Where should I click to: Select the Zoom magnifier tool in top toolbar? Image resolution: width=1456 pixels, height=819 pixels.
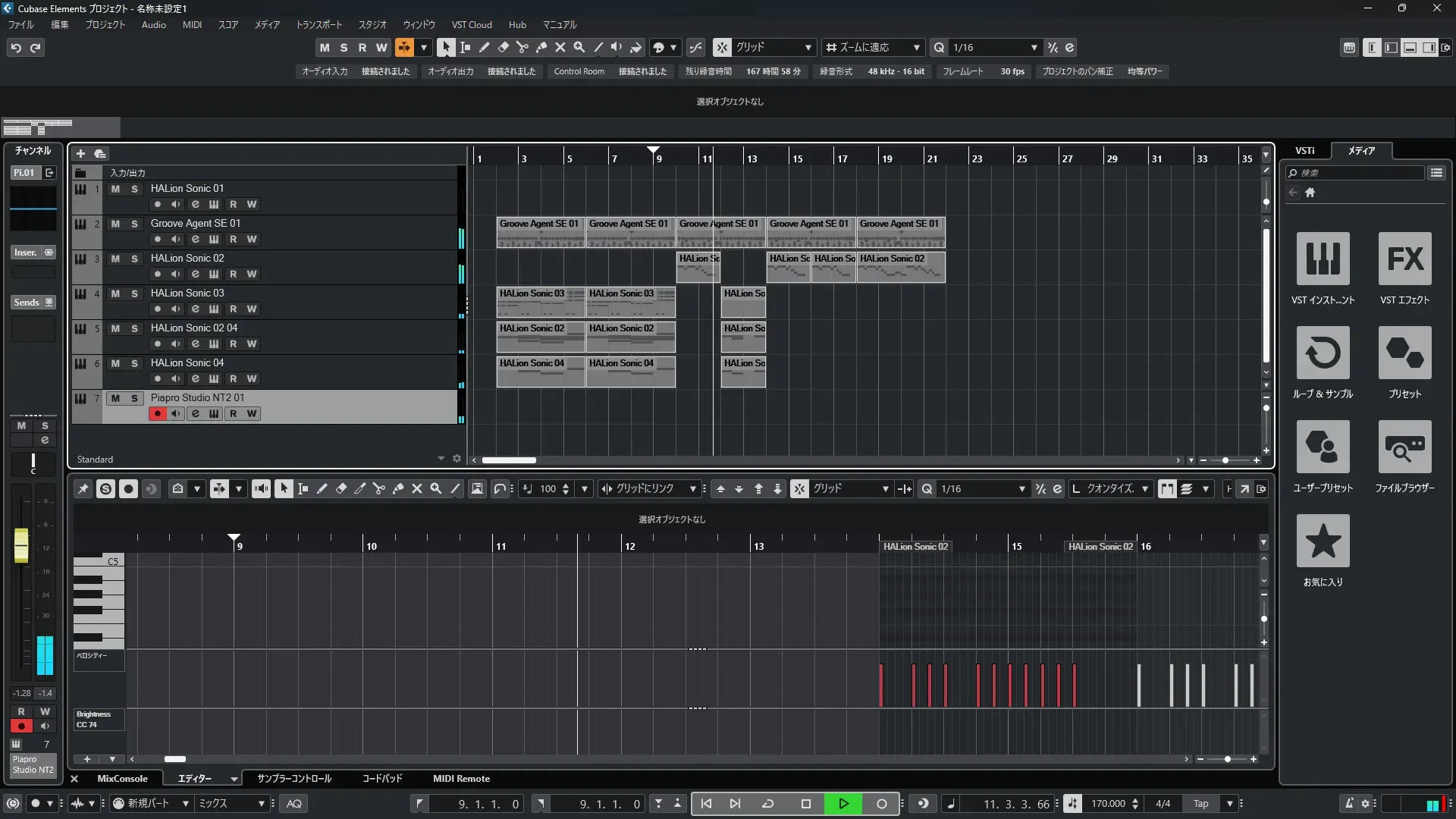point(579,47)
